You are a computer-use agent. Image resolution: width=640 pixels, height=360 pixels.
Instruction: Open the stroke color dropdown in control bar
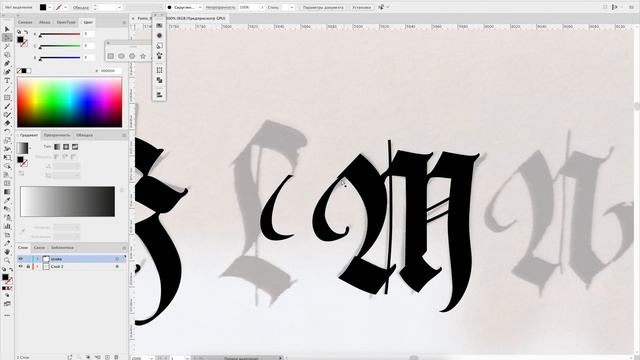[66, 7]
